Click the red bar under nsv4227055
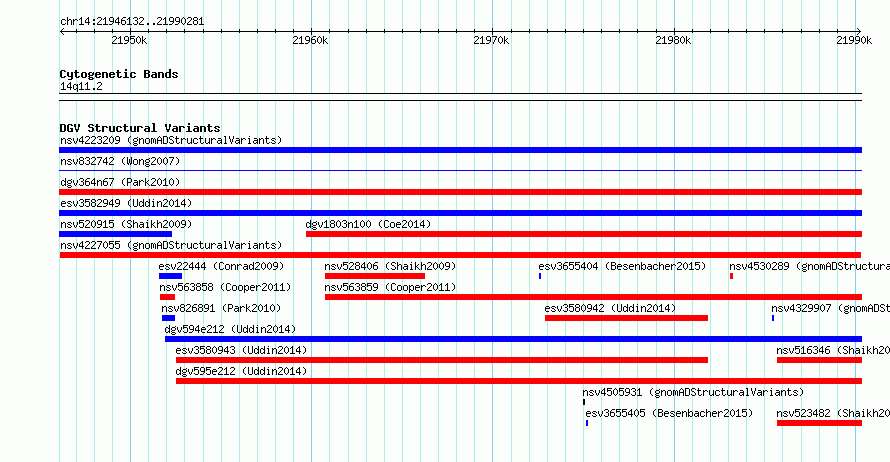Screen dimensions: 890x462 point(460,255)
